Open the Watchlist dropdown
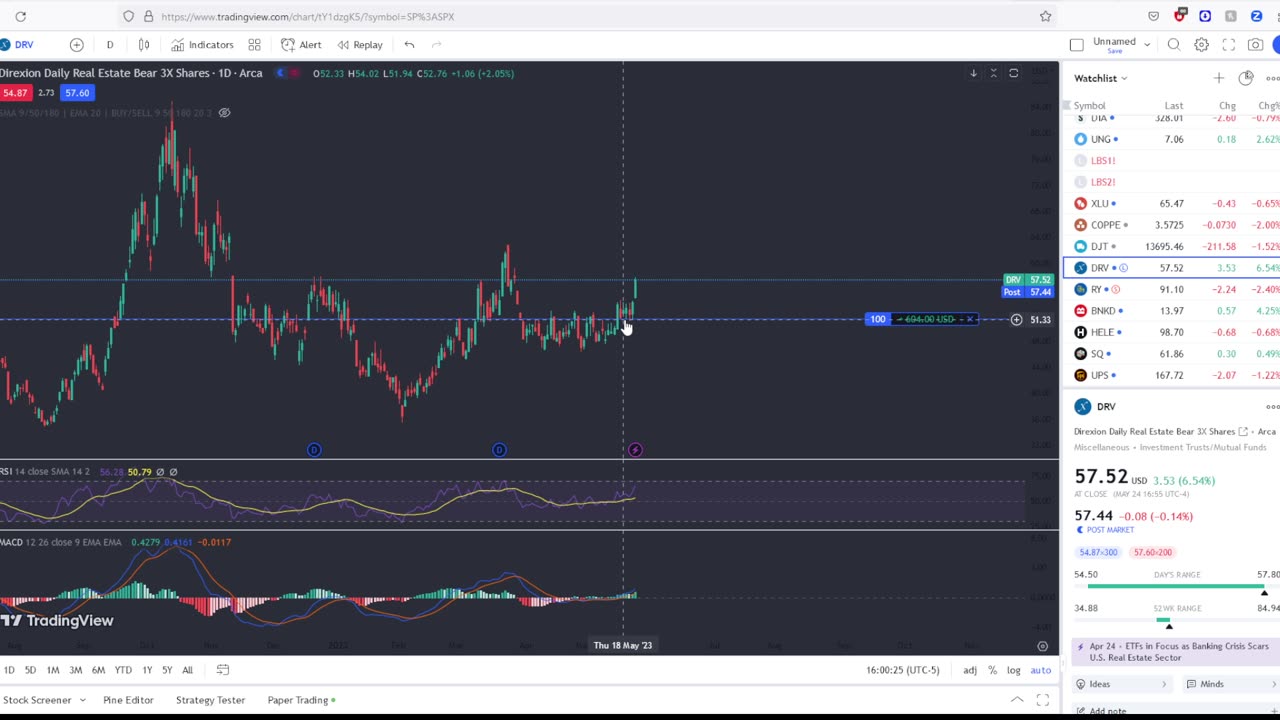Screen dimensions: 1280x720 click(x=1101, y=78)
